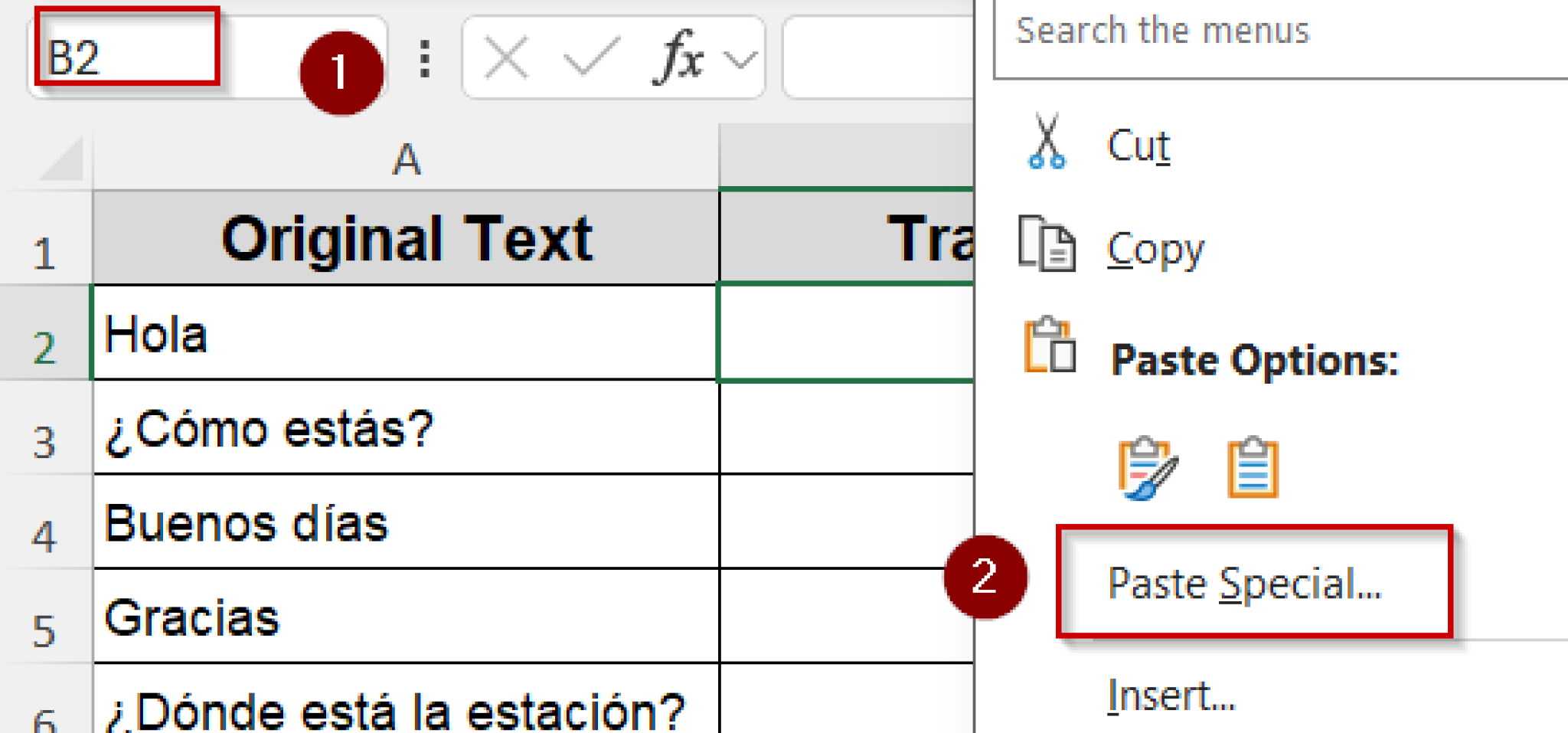This screenshot has width=1568, height=733.
Task: Select the Values clipboard paste icon
Action: [1253, 467]
